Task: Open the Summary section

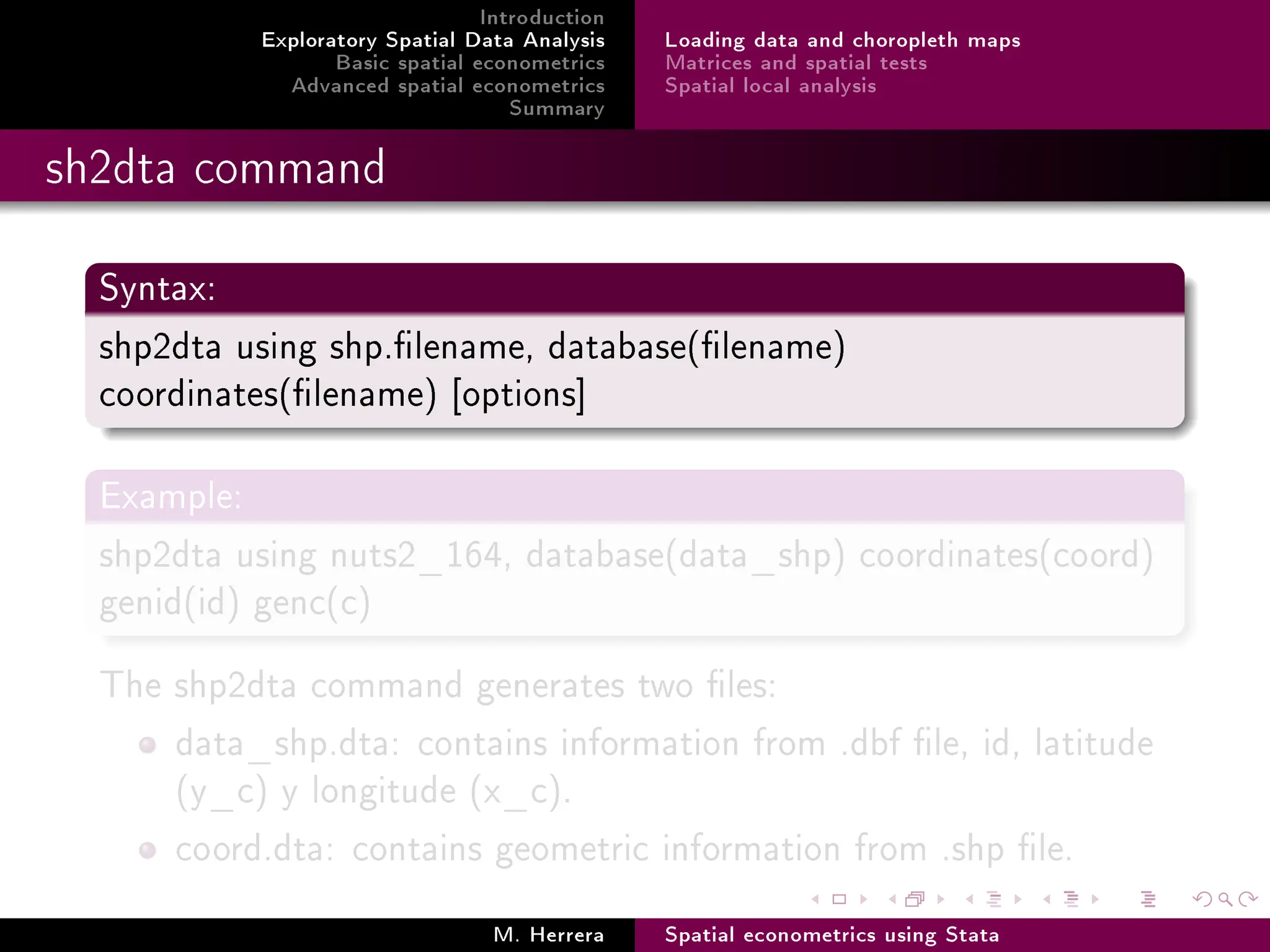Action: pyautogui.click(x=557, y=108)
